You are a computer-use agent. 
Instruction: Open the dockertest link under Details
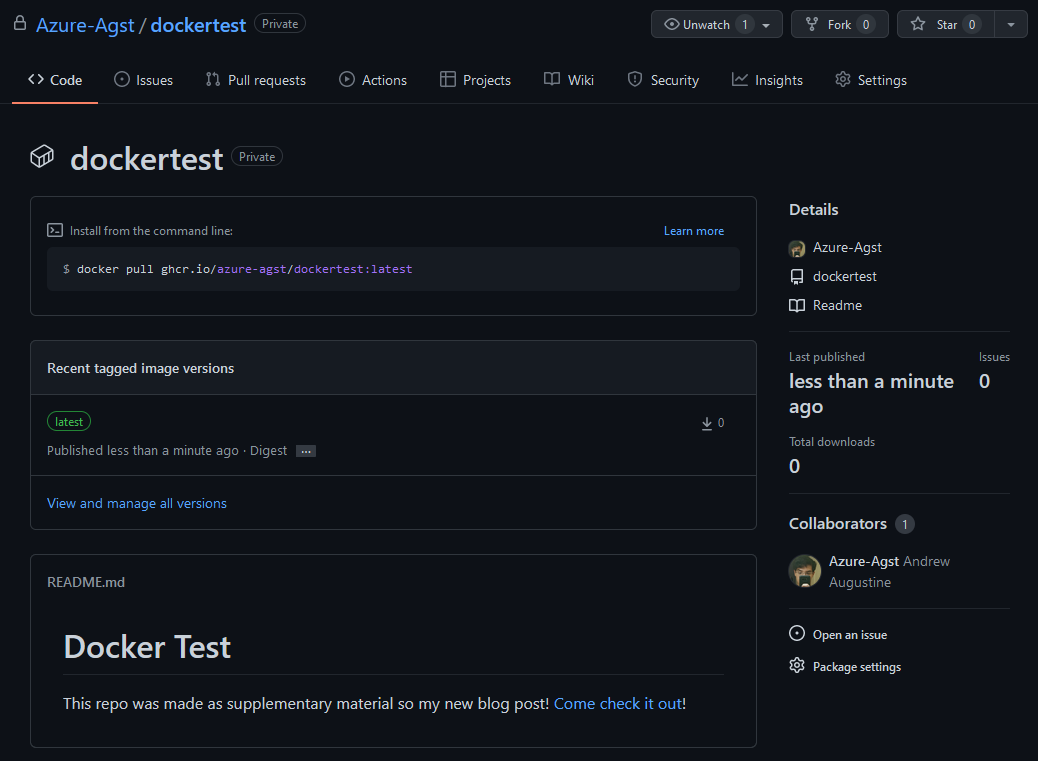pyautogui.click(x=845, y=277)
